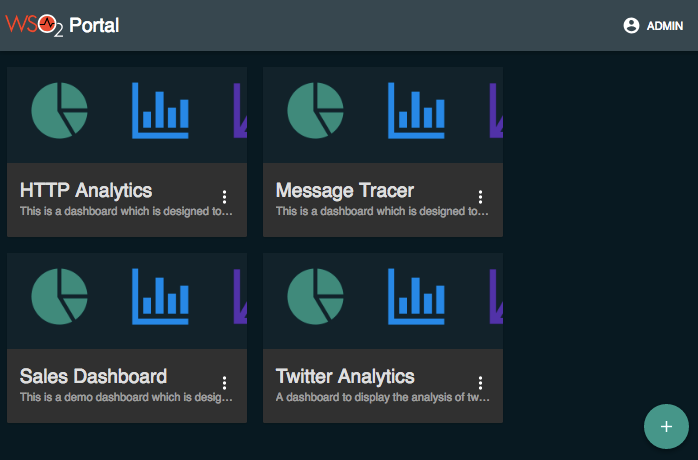This screenshot has height=460, width=698.
Task: Click bar chart icon on Message Tracer card
Action: point(416,110)
